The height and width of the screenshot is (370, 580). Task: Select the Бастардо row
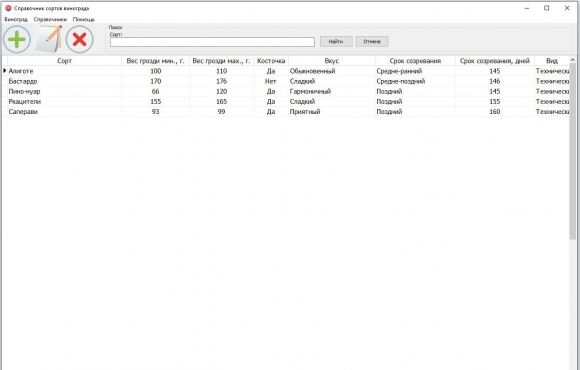point(286,81)
